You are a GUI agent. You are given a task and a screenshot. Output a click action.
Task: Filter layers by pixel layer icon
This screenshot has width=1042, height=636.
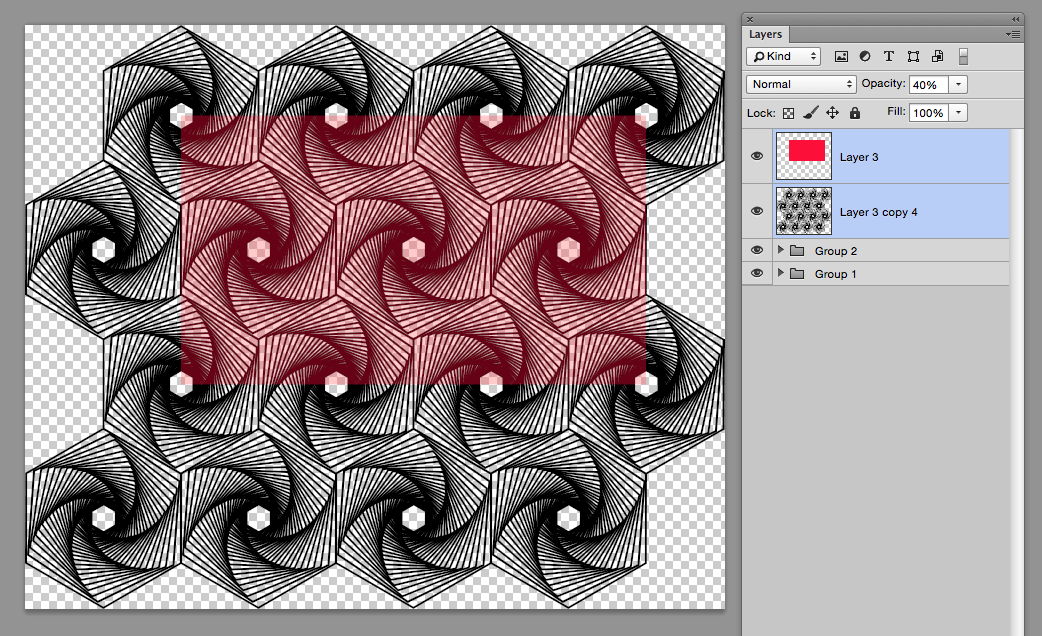(x=841, y=56)
